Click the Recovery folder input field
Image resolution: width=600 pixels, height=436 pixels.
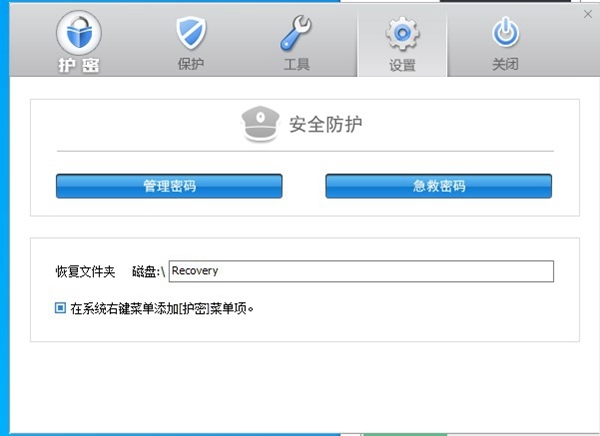pos(361,271)
